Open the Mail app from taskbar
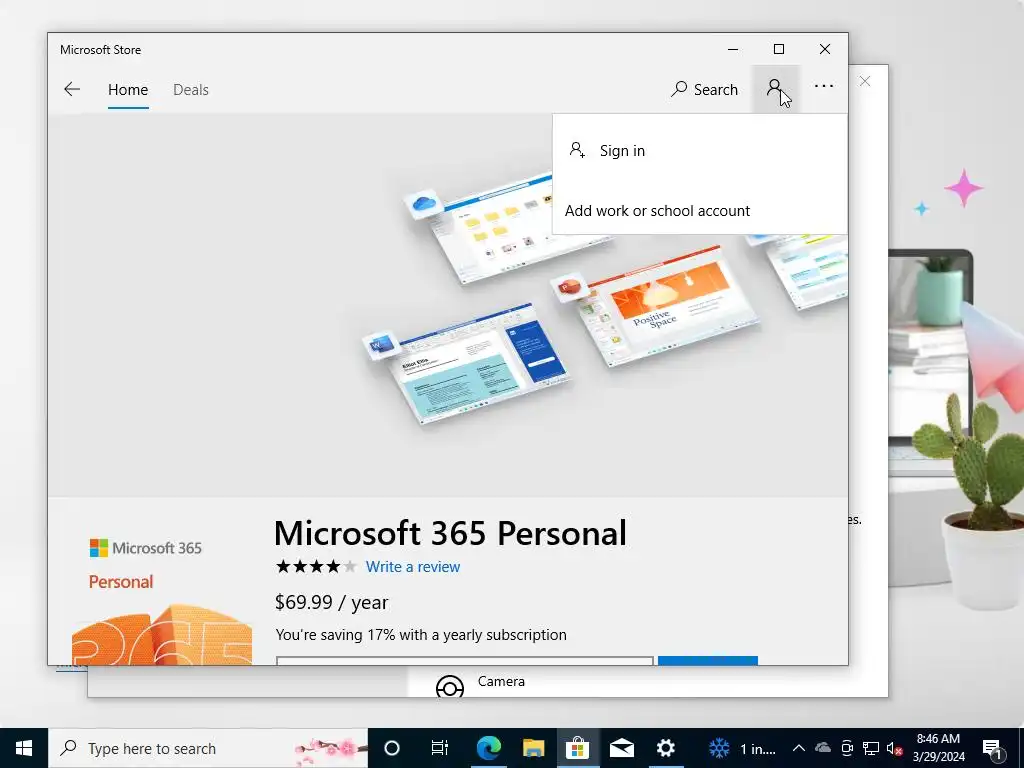 pos(622,748)
